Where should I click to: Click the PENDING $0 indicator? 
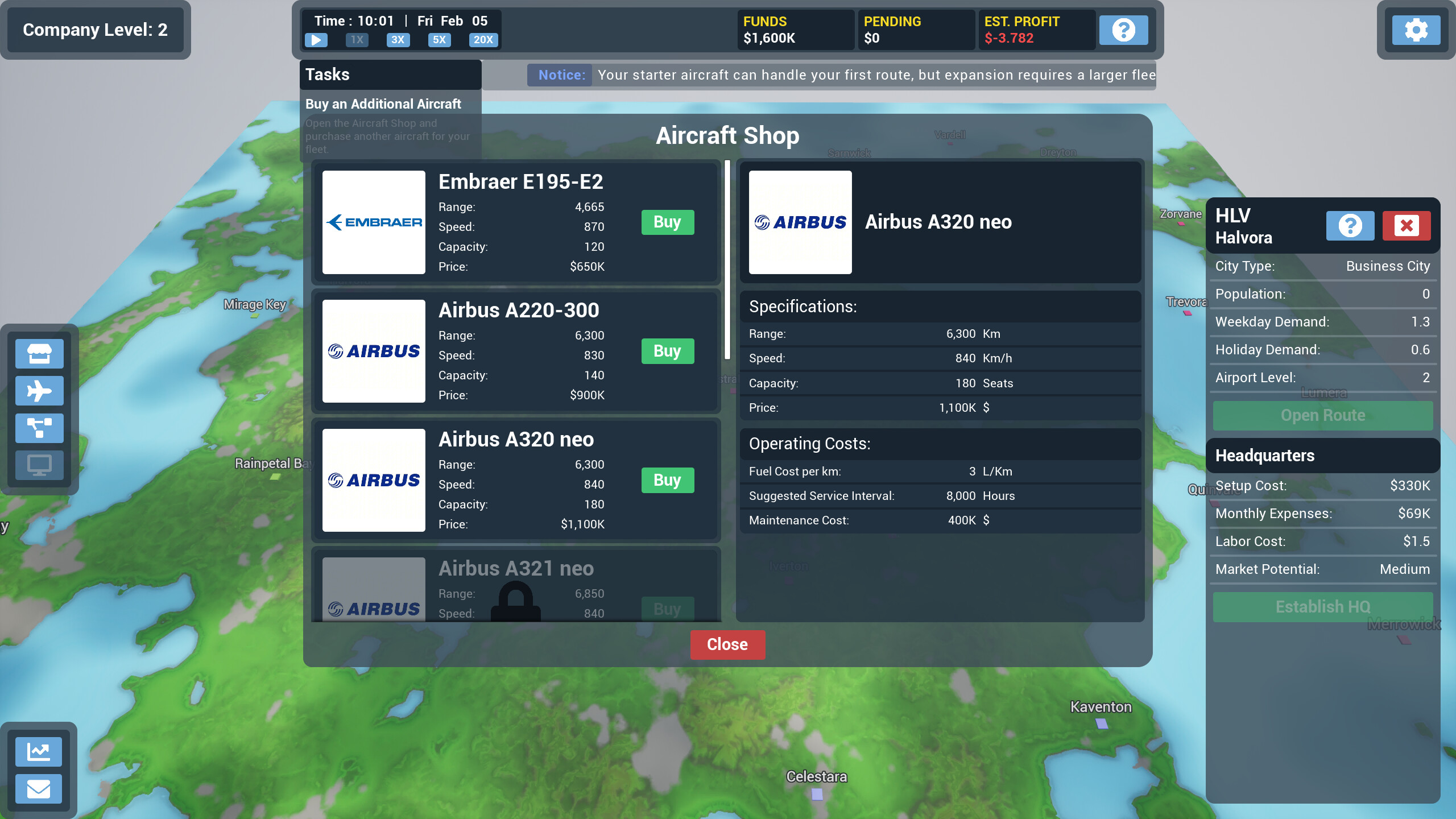click(x=916, y=30)
